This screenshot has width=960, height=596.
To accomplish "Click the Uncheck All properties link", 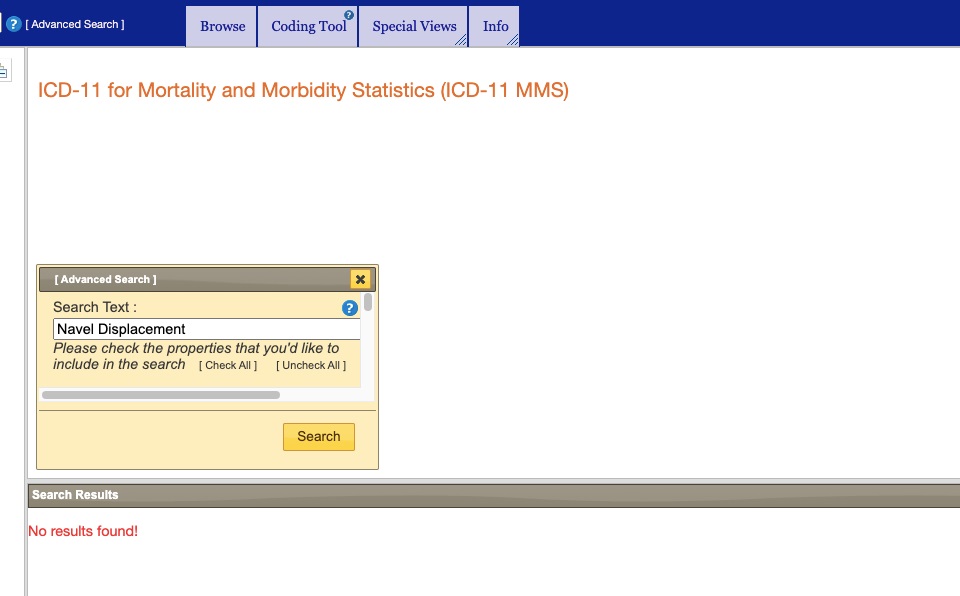I will point(311,366).
